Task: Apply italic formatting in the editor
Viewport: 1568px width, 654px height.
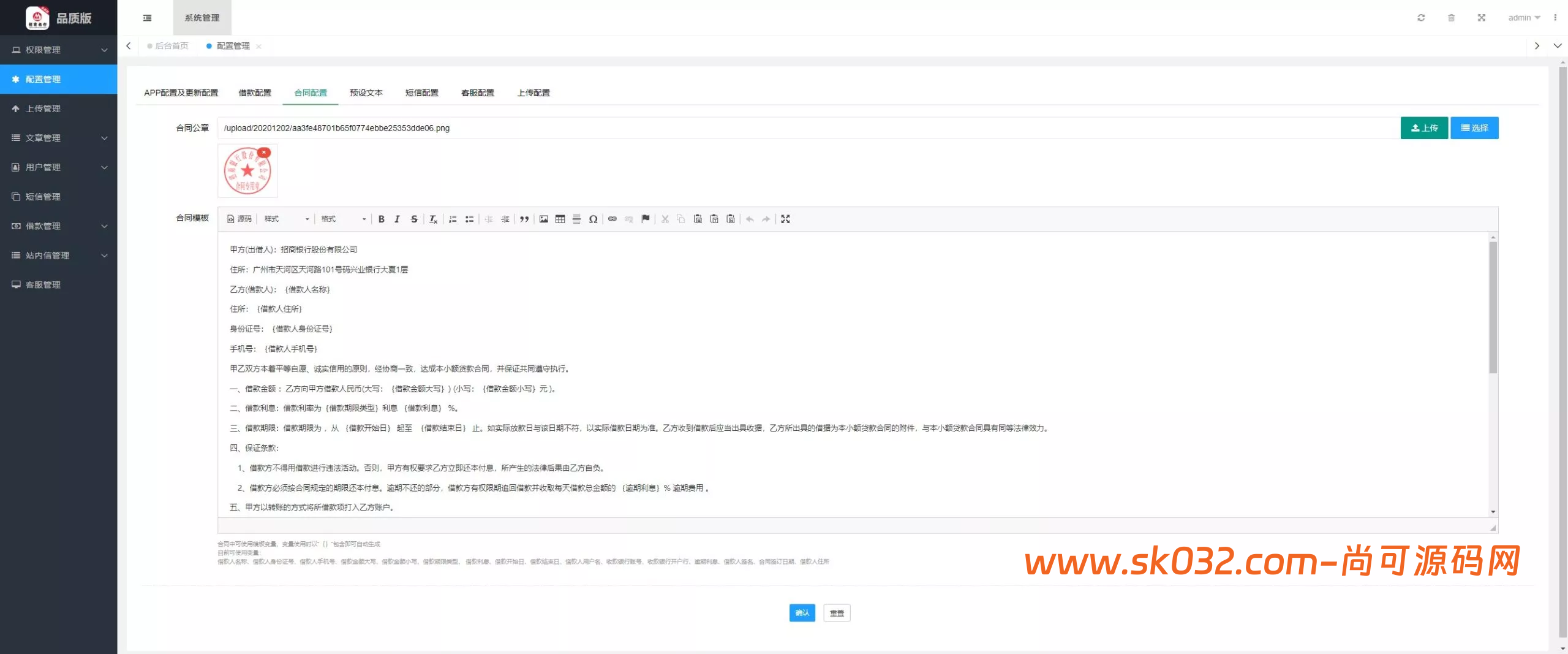Action: point(397,219)
